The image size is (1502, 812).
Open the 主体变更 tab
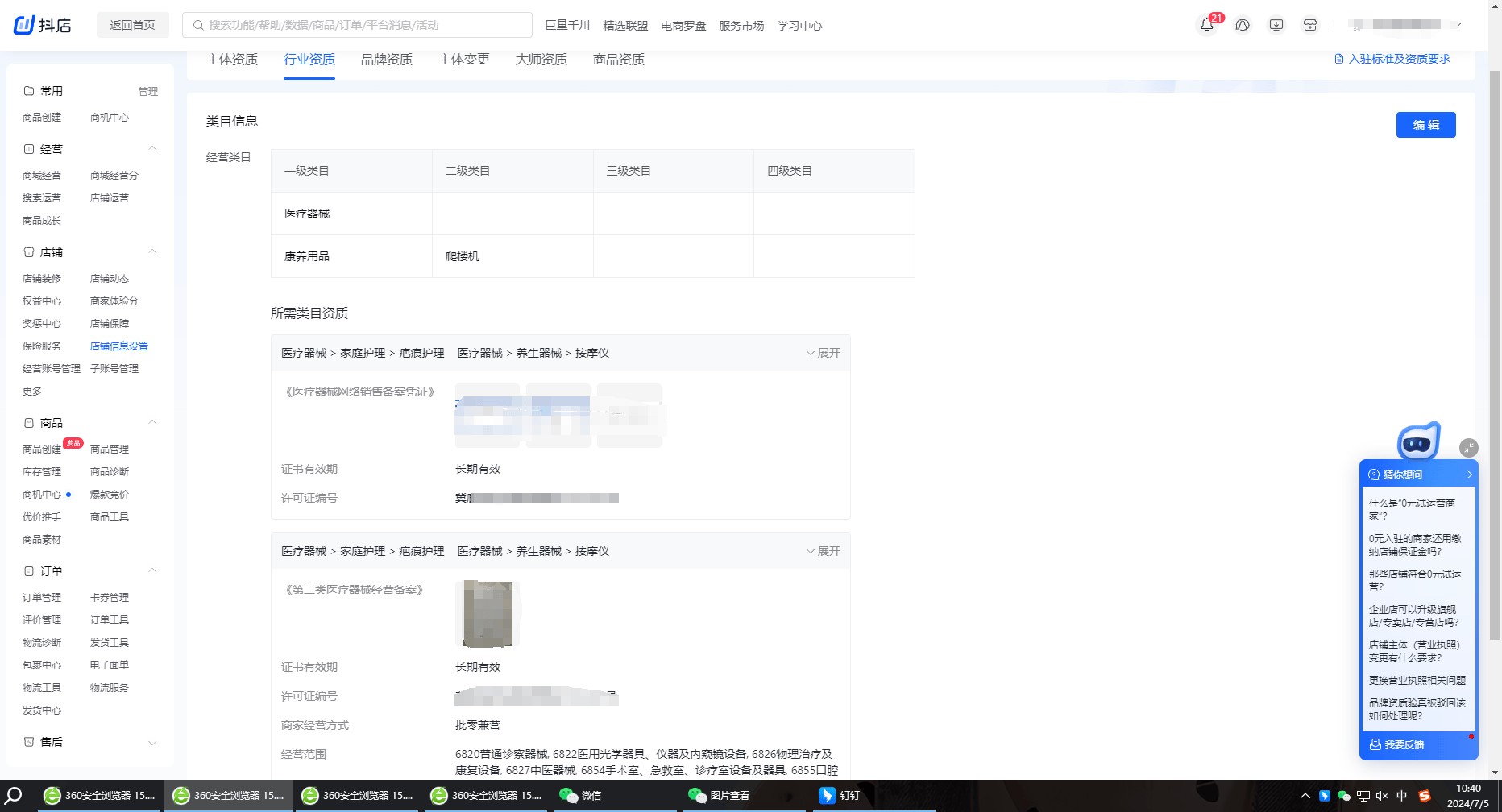[x=464, y=60]
